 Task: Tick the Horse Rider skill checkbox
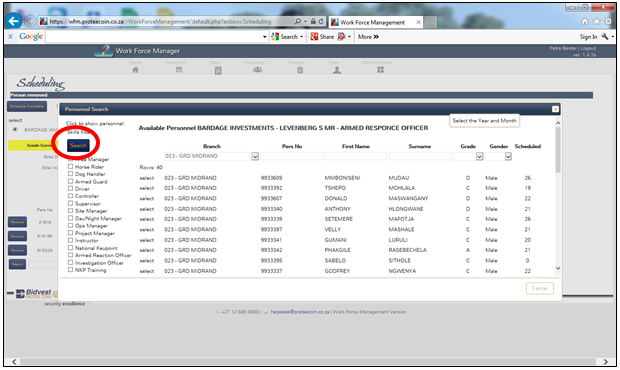pos(70,166)
